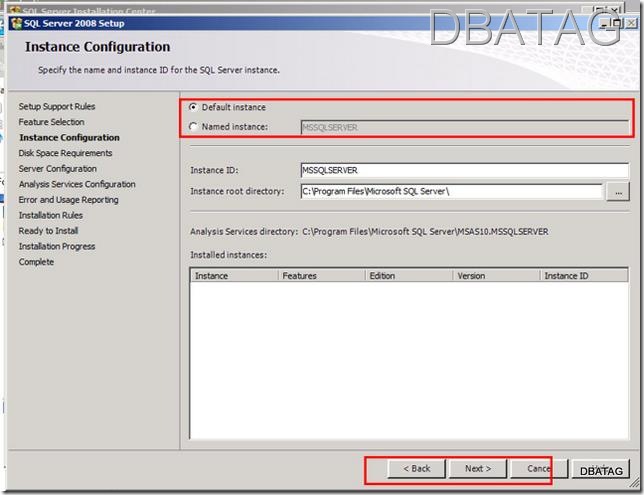Click Setup Support Rules step
The width and height of the screenshot is (644, 495).
coord(57,106)
